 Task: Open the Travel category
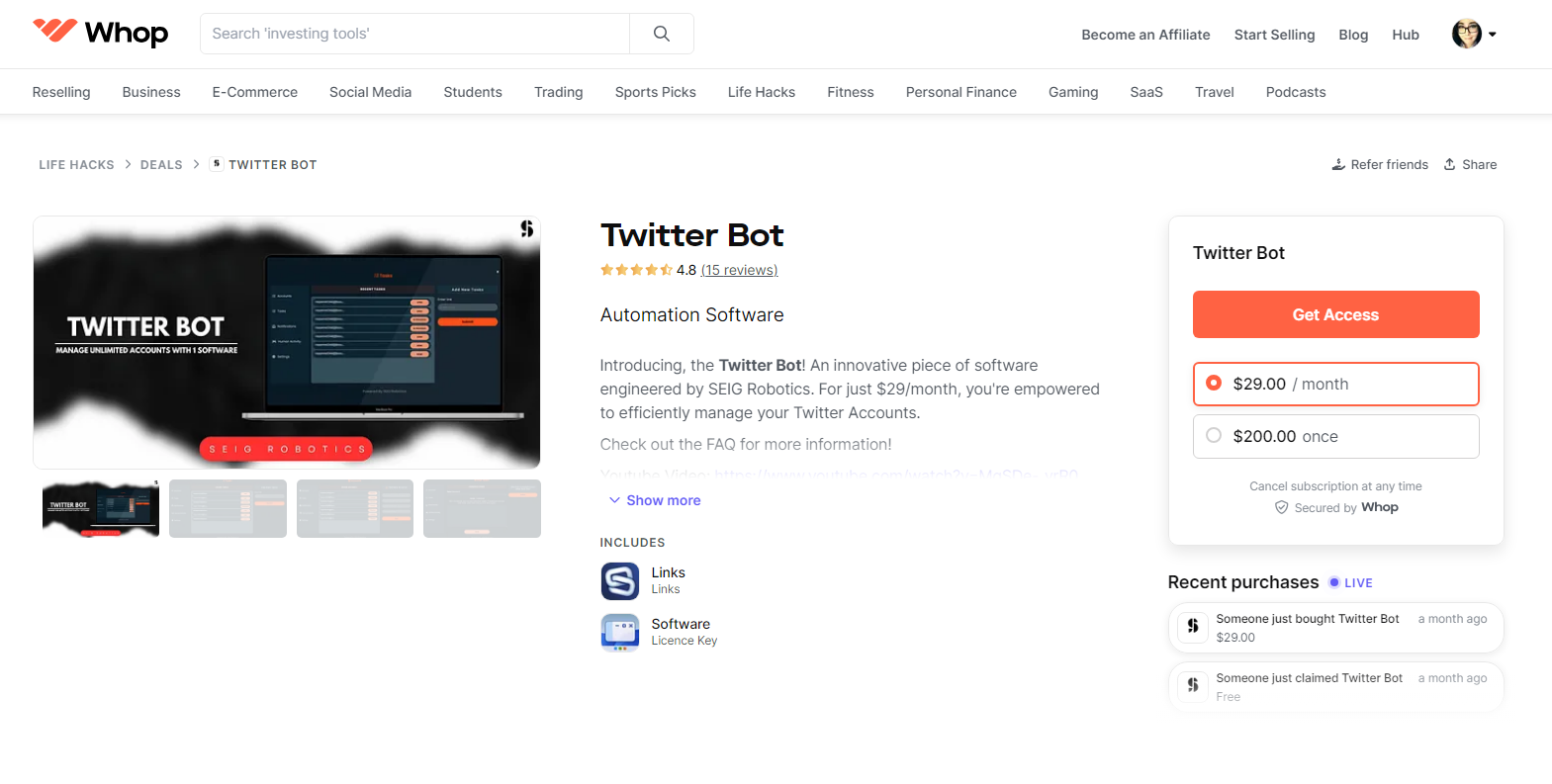(x=1215, y=92)
